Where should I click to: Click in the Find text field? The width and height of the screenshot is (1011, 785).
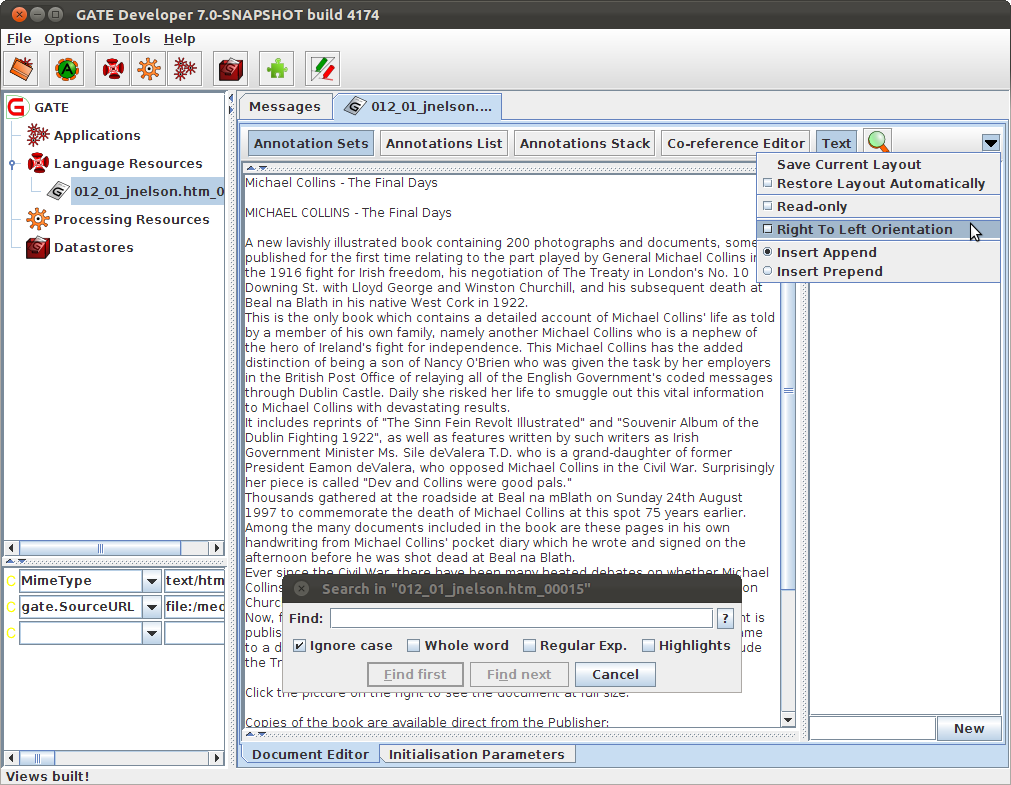pyautogui.click(x=520, y=619)
